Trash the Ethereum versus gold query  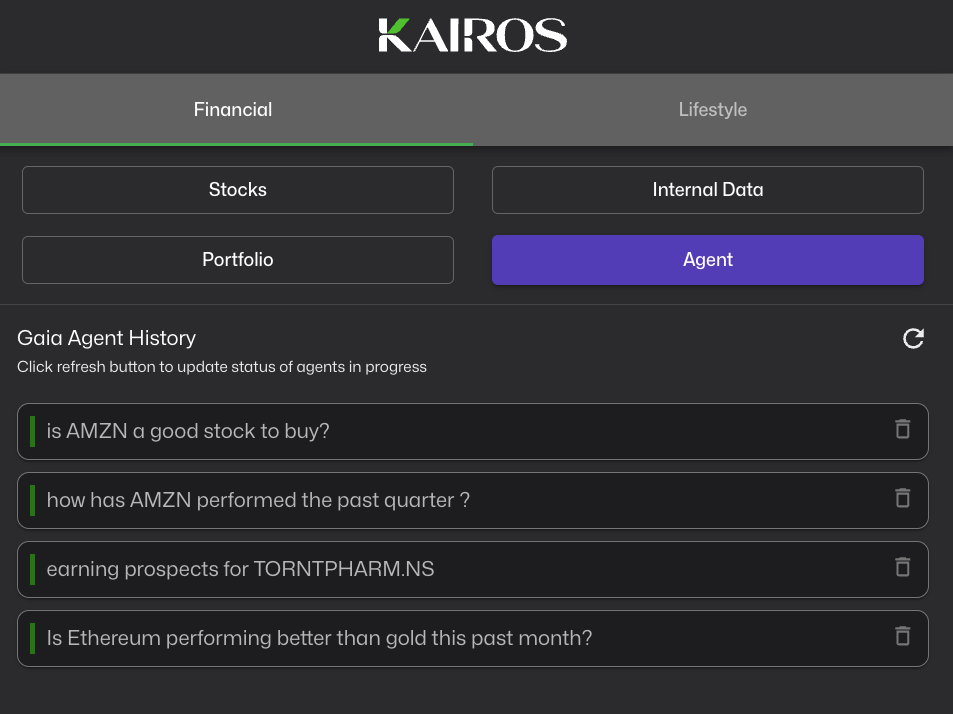tap(902, 636)
